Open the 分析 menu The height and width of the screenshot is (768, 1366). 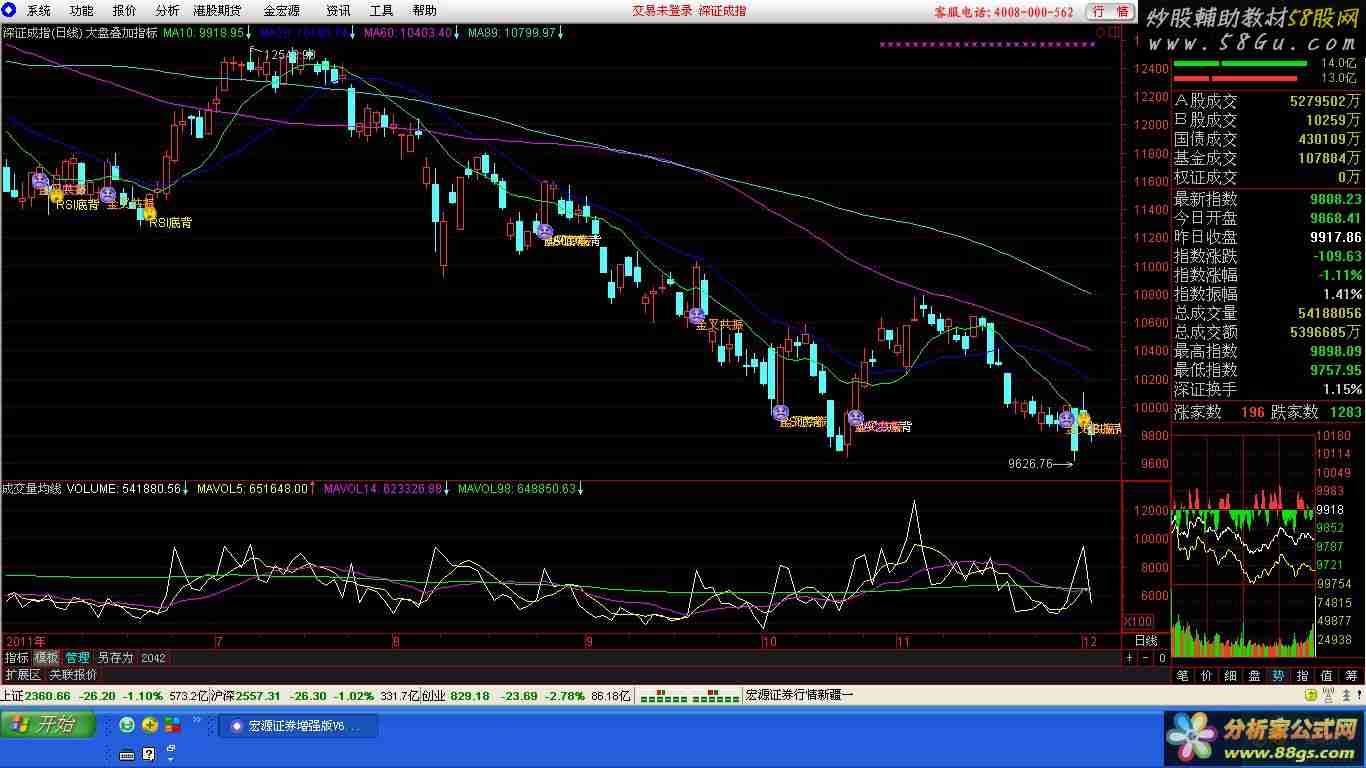click(x=168, y=11)
